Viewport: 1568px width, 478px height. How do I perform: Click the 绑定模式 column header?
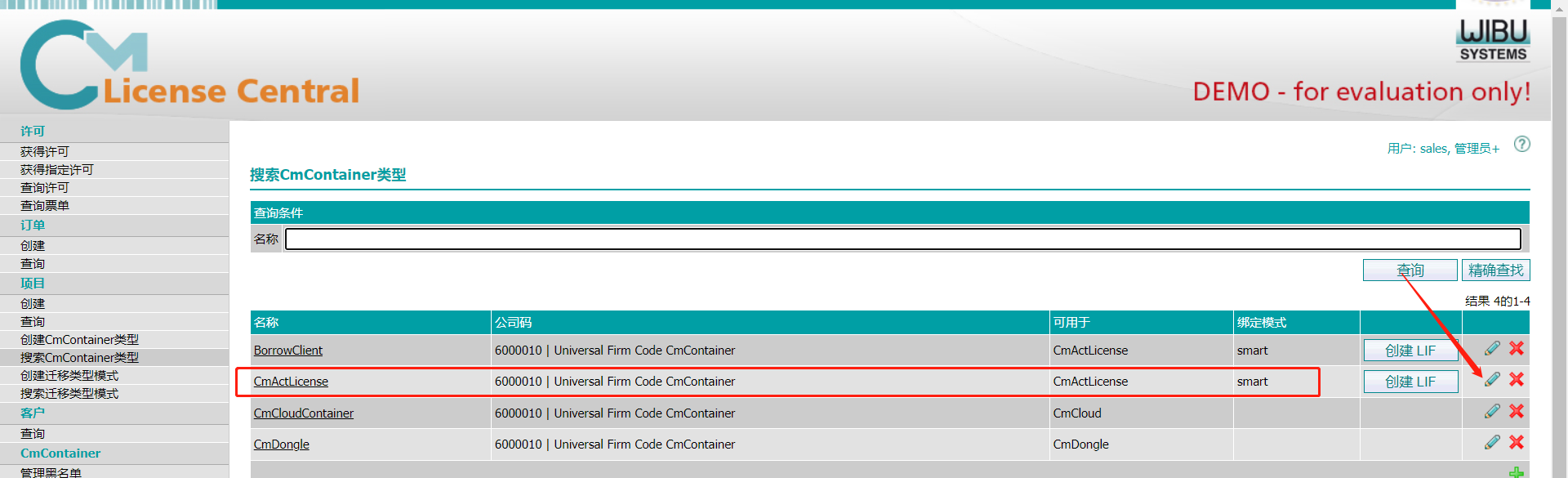pyautogui.click(x=1296, y=323)
